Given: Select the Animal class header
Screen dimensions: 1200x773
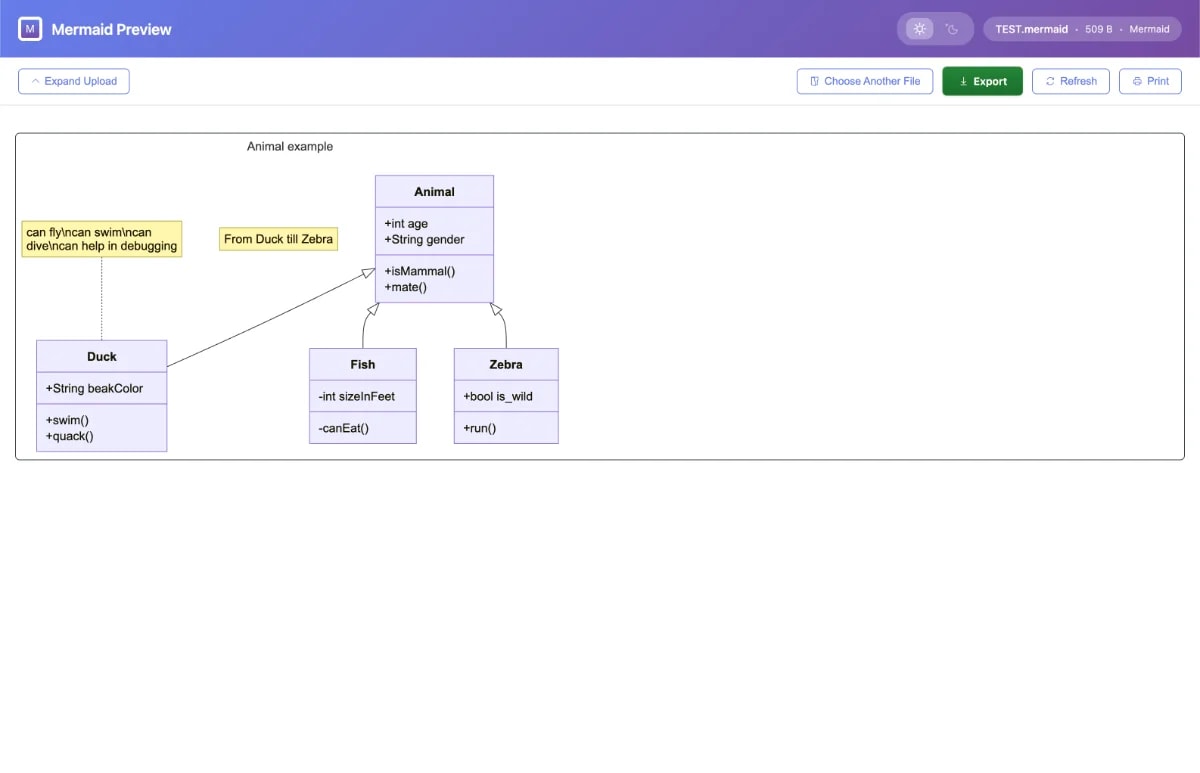Looking at the screenshot, I should (x=434, y=192).
